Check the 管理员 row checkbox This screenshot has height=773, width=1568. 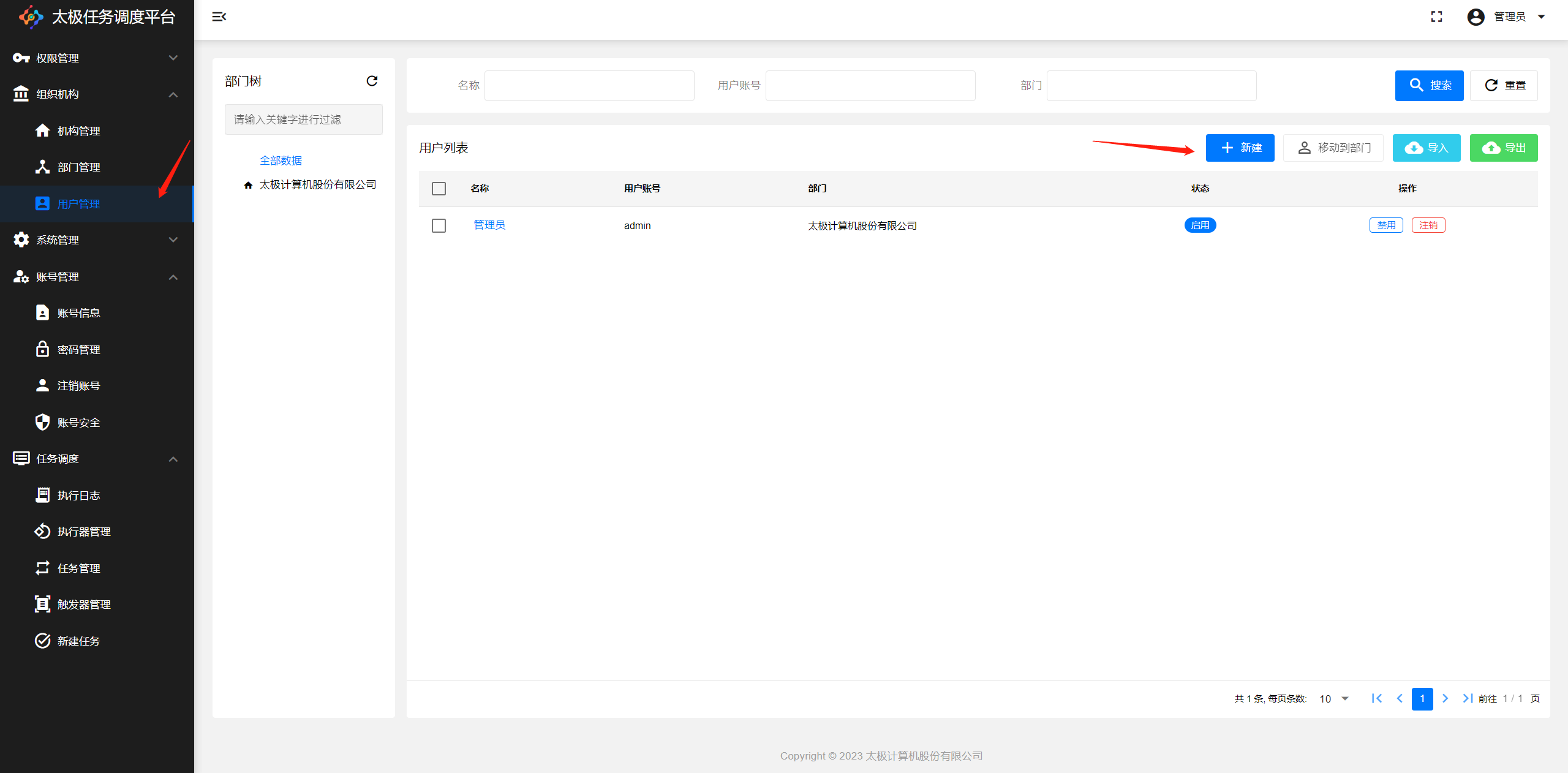(439, 226)
